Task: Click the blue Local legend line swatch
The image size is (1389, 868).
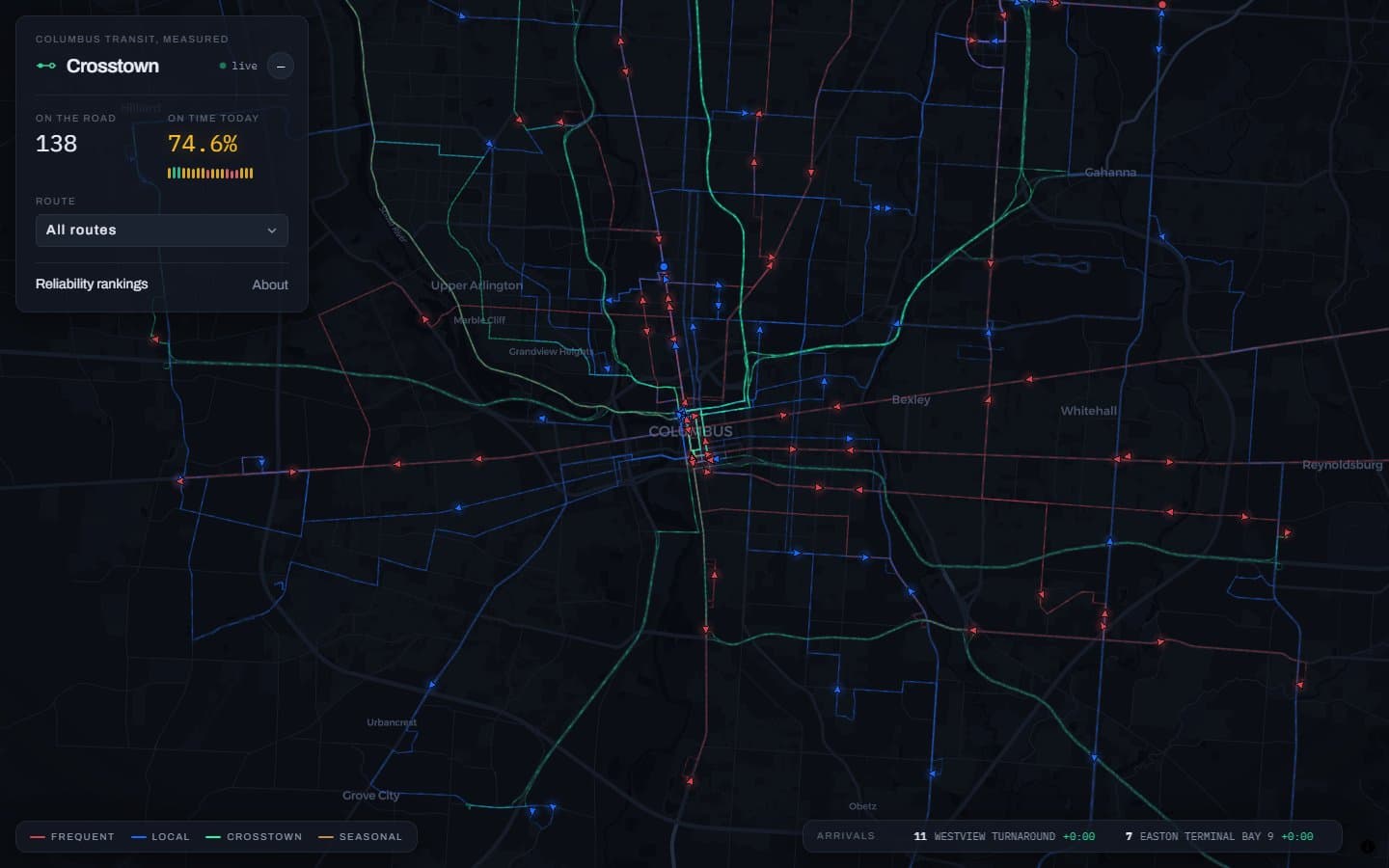Action: pyautogui.click(x=138, y=836)
